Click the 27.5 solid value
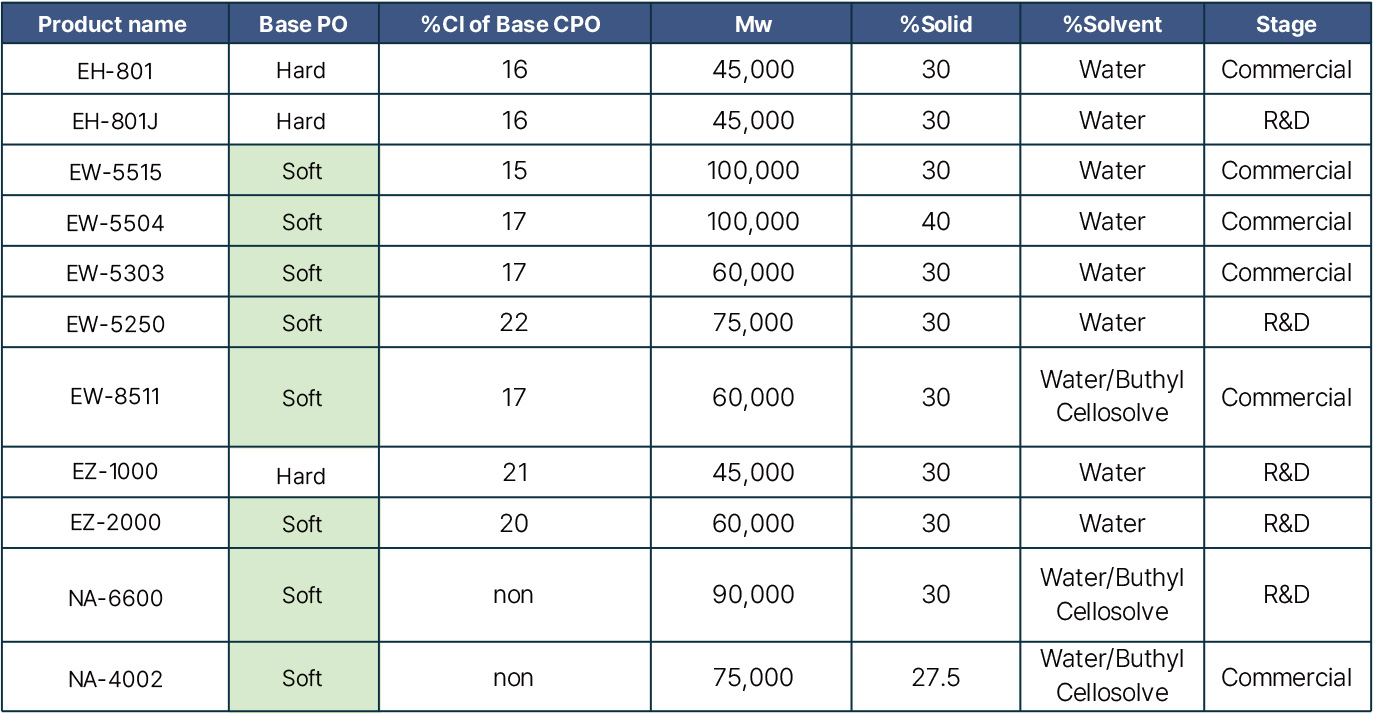 (x=936, y=678)
